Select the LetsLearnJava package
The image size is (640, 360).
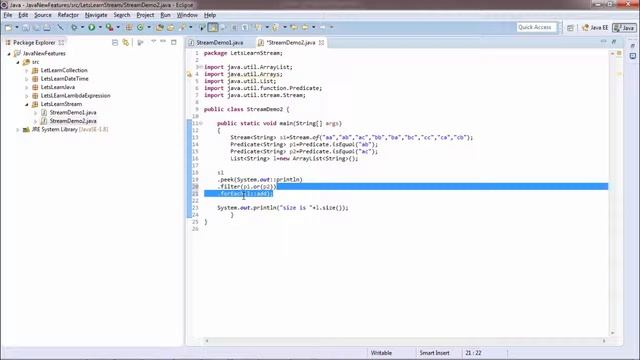point(58,87)
